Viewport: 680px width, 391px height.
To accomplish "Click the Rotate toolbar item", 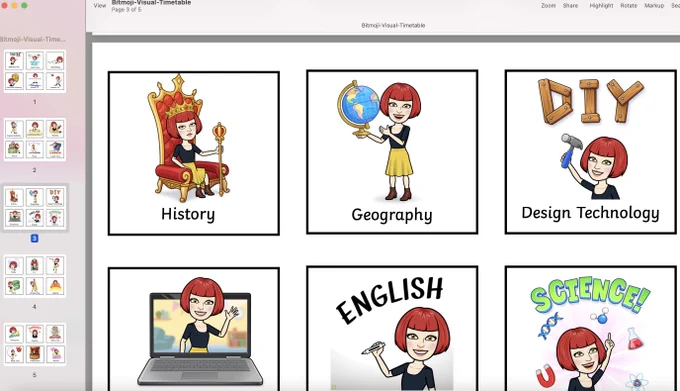I will [x=628, y=6].
